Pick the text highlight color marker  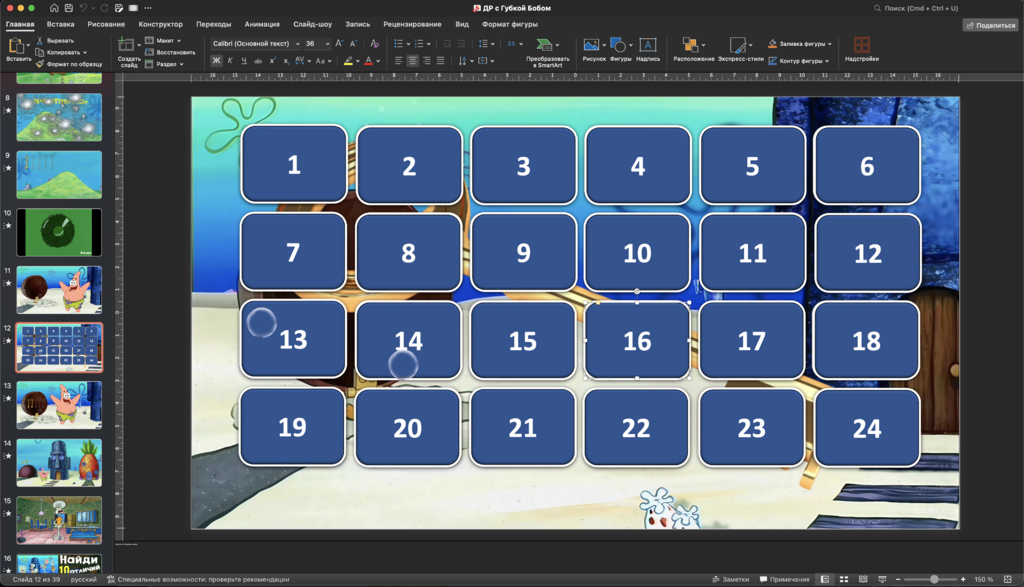click(x=348, y=61)
